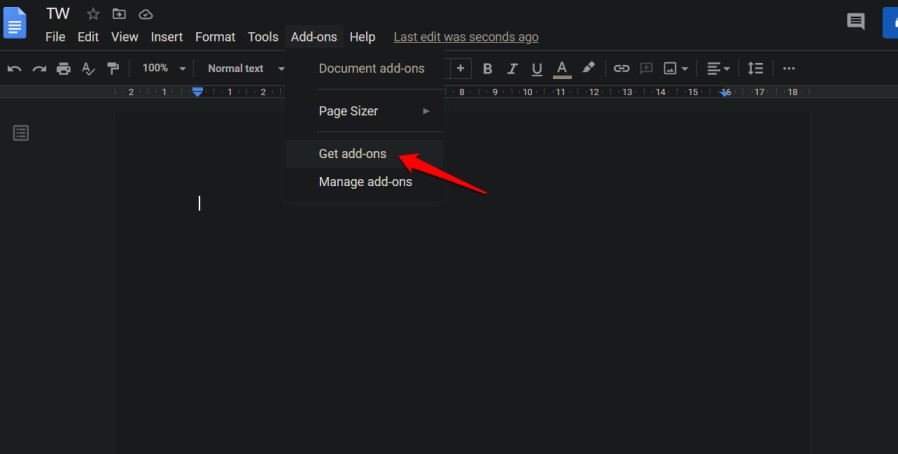Star the TW document
The image size is (898, 454).
click(x=93, y=14)
